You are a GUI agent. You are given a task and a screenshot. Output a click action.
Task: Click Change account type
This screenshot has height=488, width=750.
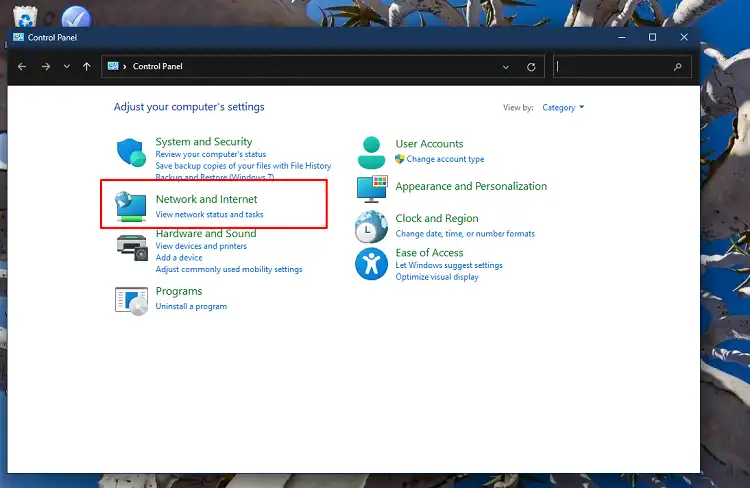coord(445,159)
